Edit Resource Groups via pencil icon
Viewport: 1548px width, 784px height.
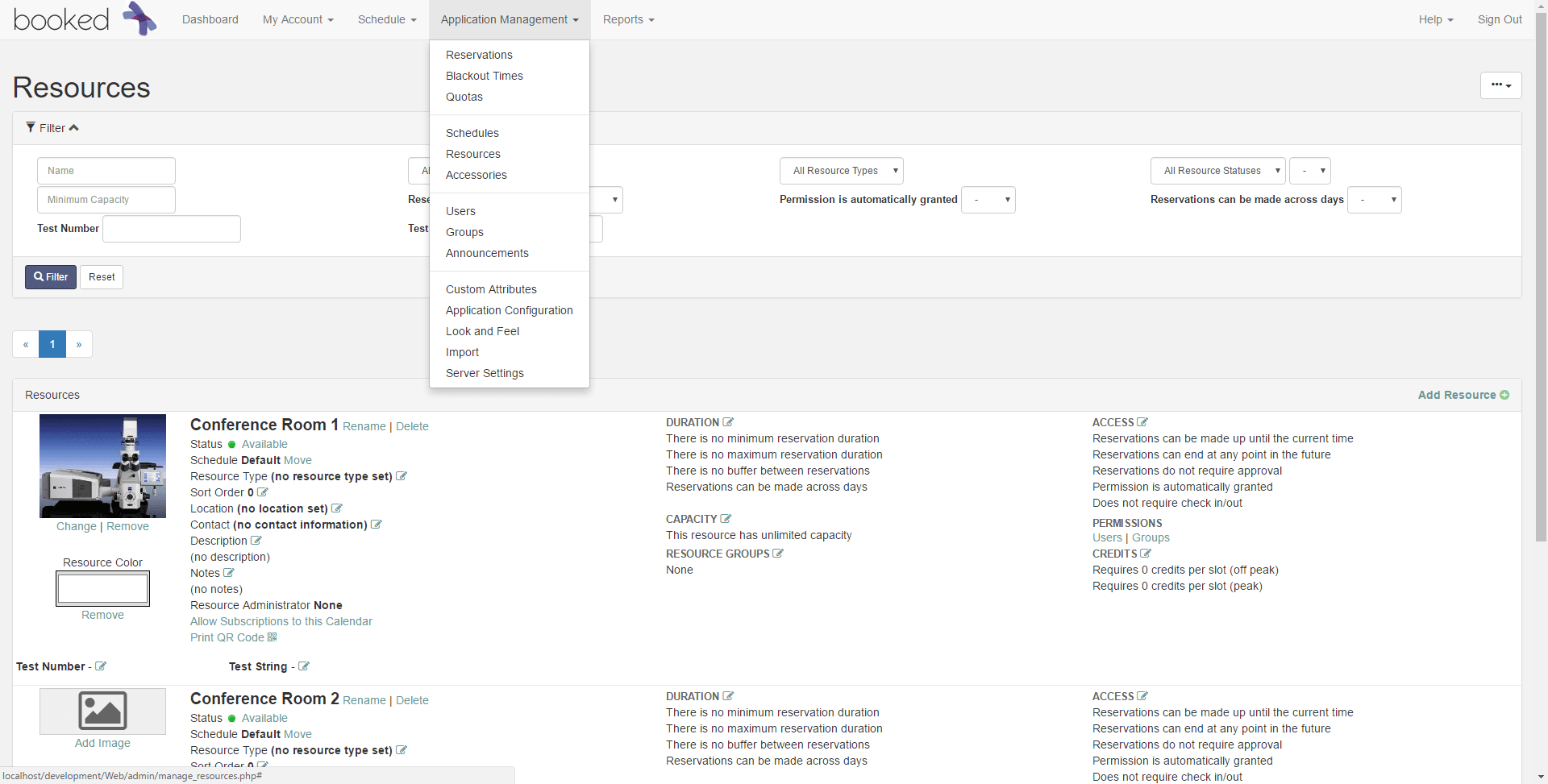tap(777, 554)
